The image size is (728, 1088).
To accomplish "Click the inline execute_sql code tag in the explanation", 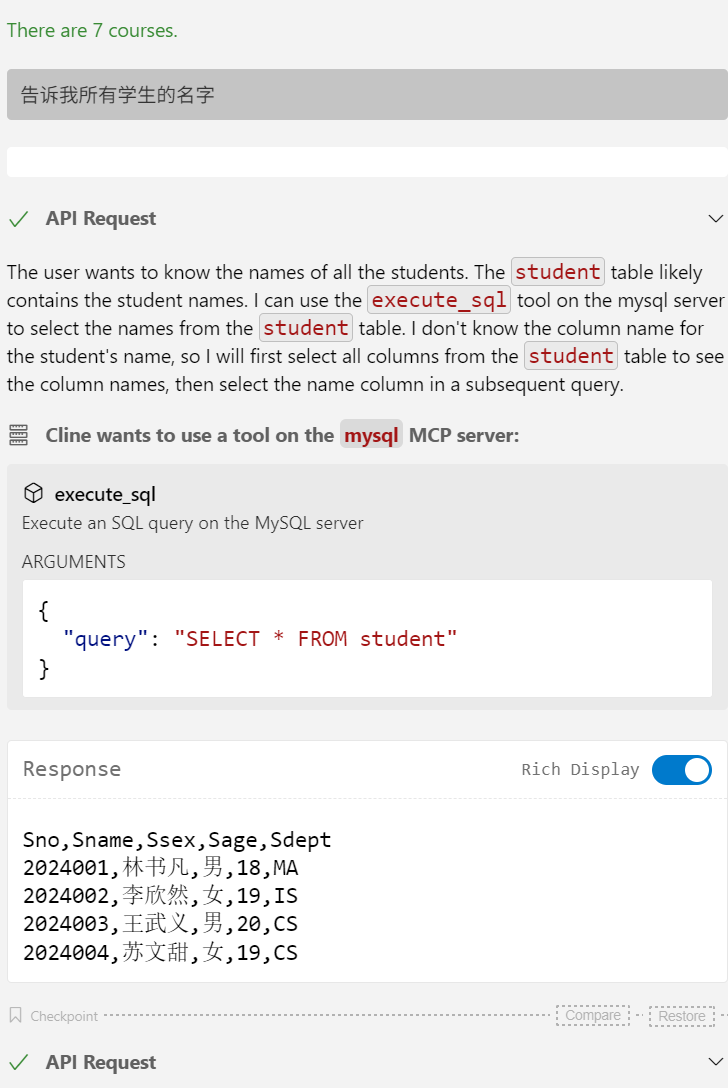I will coord(439,300).
